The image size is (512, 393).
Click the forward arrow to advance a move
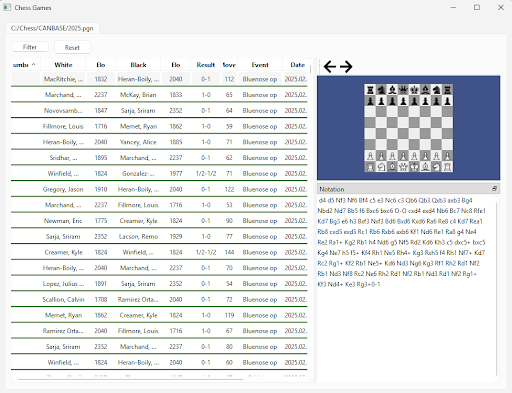(346, 67)
